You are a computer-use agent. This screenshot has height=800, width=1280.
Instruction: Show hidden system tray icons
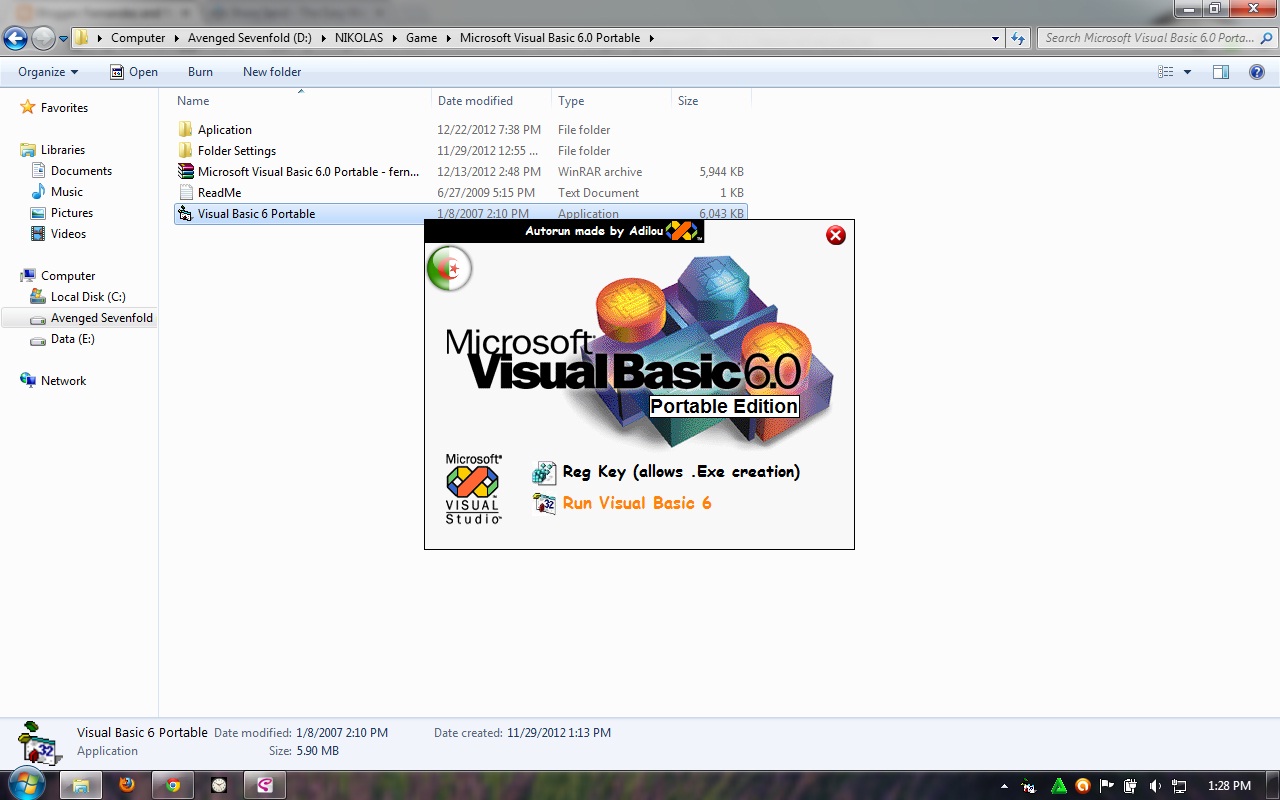click(1005, 786)
